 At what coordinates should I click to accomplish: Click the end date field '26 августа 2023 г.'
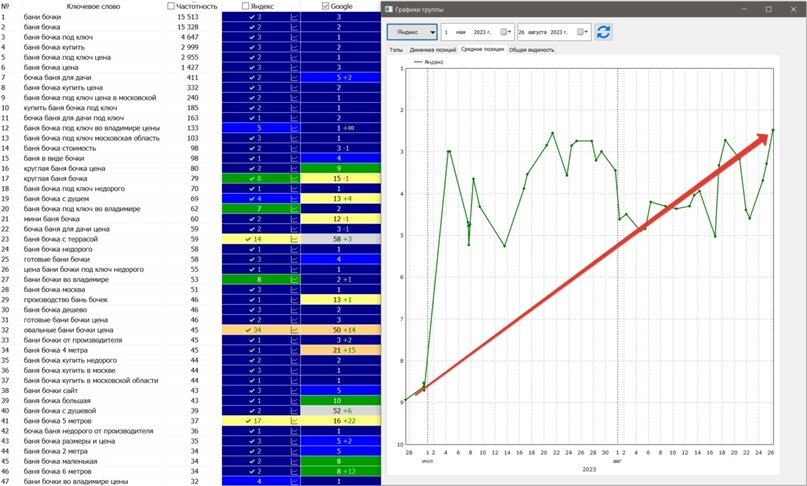click(554, 32)
